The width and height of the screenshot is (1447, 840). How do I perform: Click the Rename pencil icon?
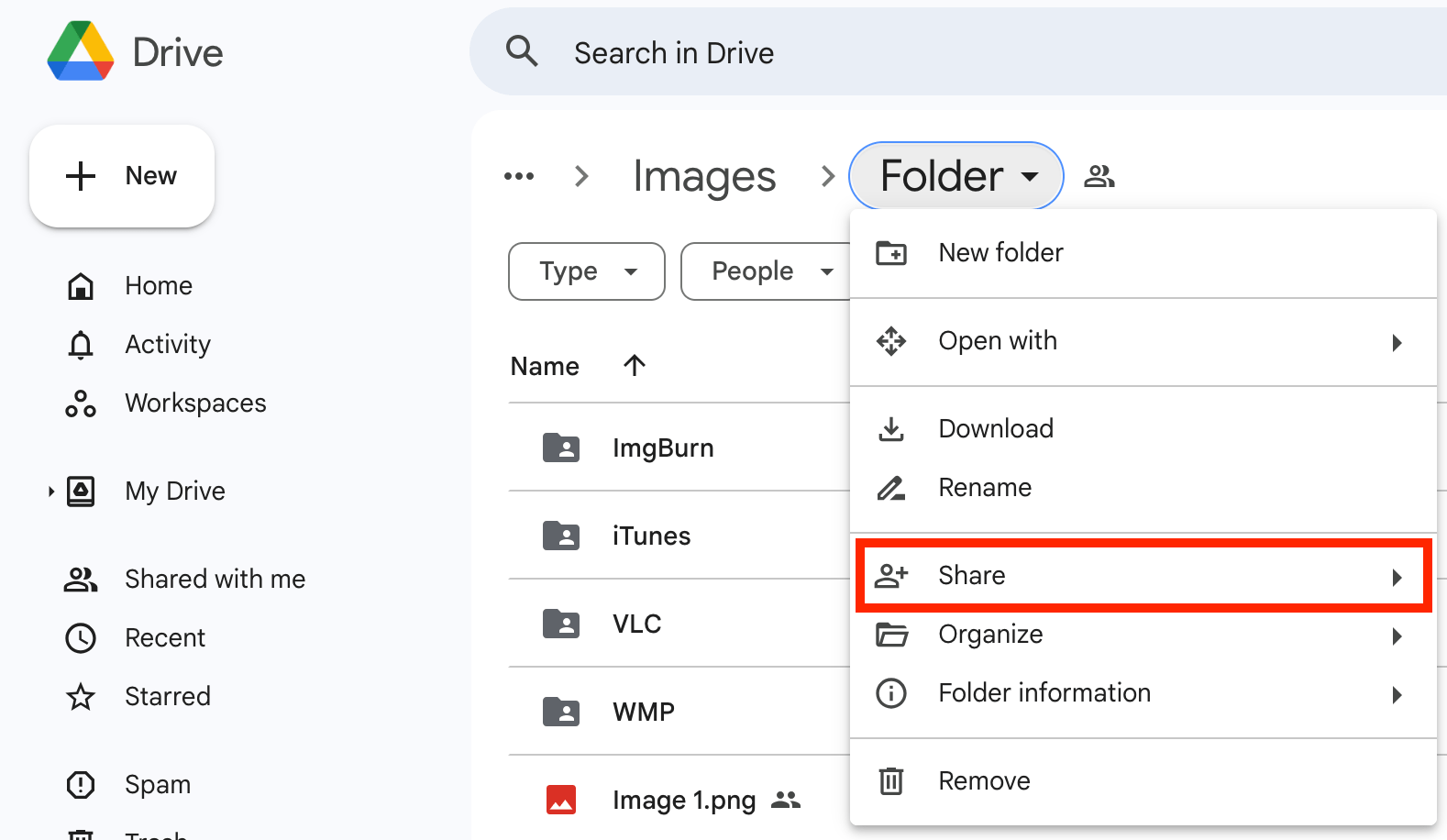coord(891,488)
